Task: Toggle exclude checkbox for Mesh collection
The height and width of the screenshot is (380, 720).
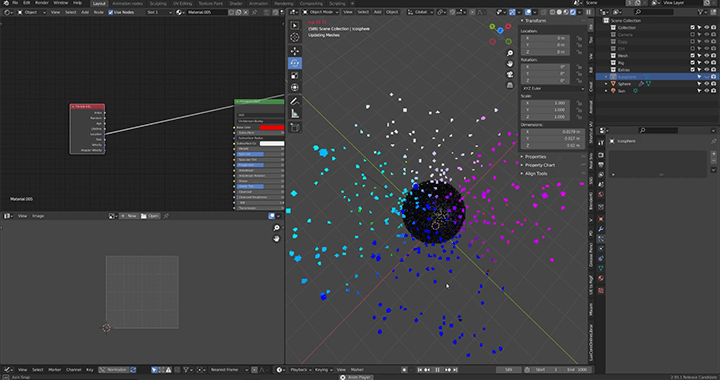Action: 692,56
